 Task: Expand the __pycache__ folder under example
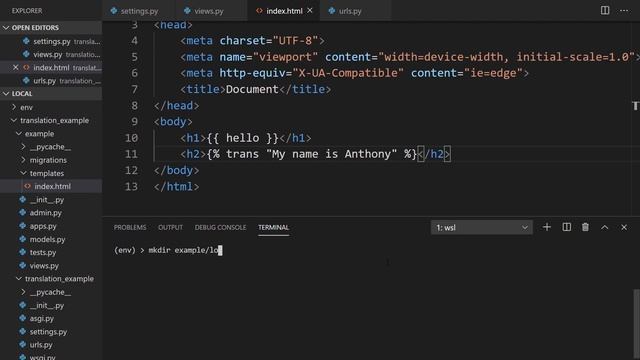point(51,147)
